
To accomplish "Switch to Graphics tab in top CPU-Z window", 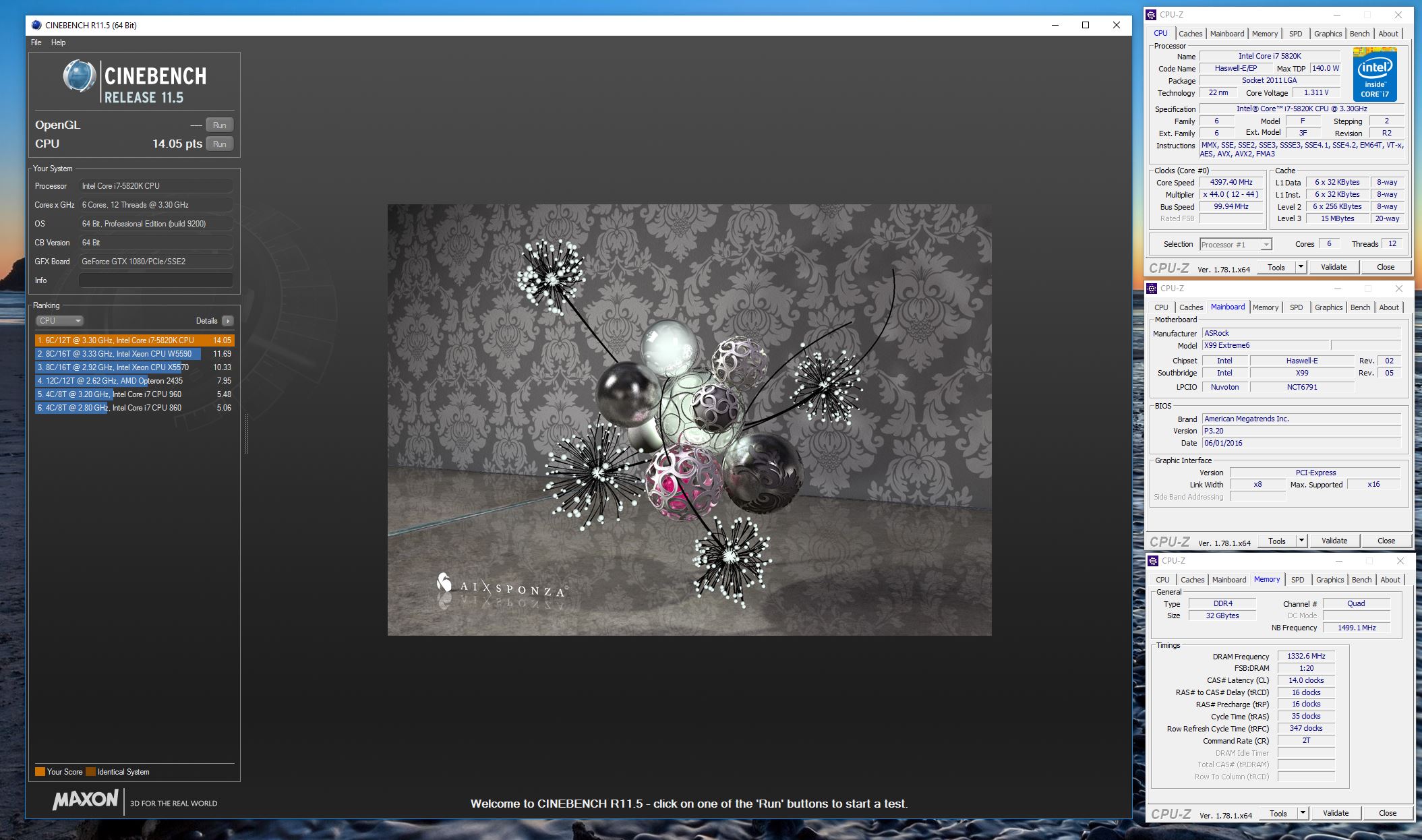I will [1328, 34].
